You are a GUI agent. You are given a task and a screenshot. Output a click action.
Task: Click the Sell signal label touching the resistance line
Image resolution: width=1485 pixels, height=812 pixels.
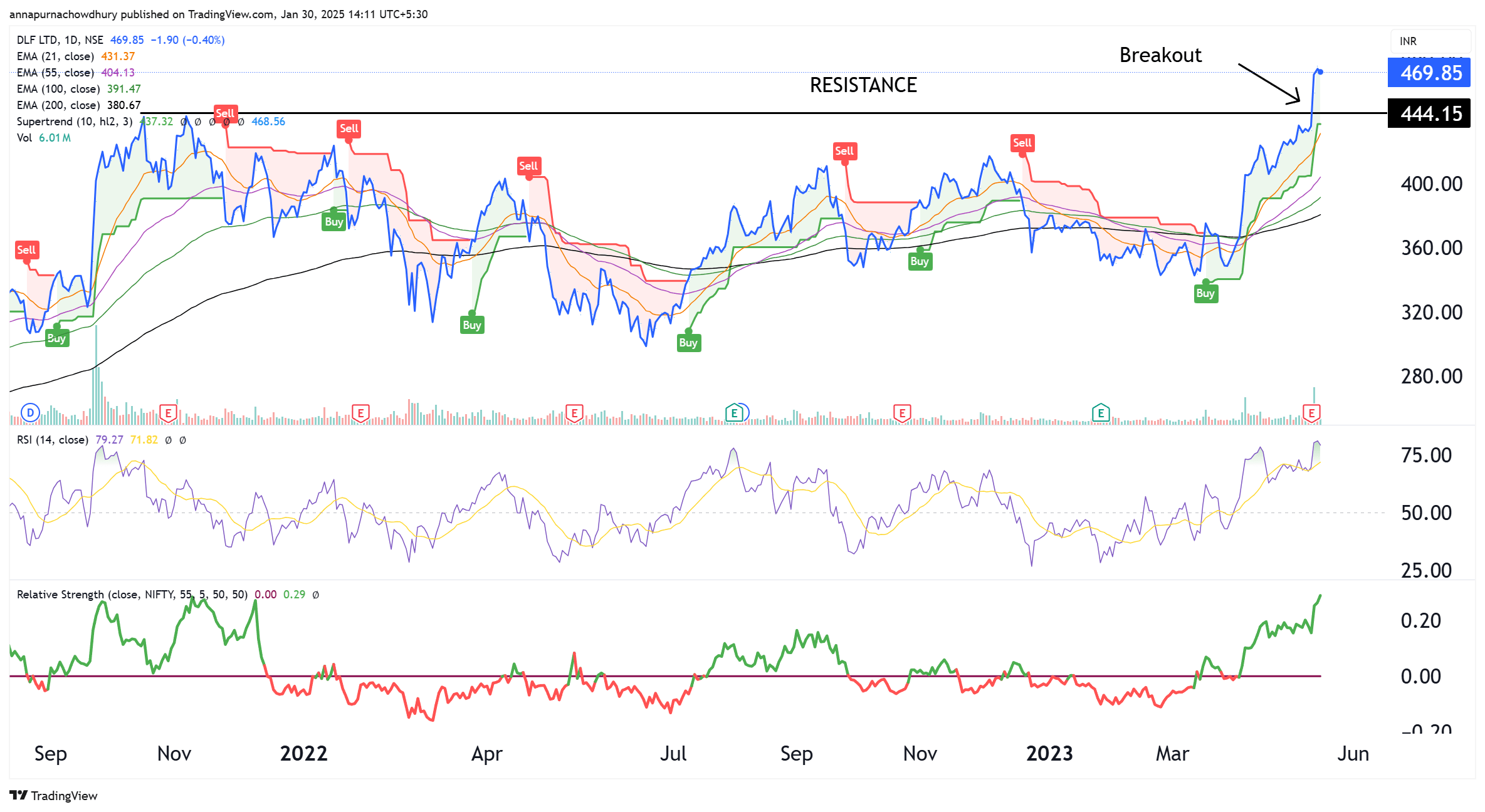(x=224, y=113)
